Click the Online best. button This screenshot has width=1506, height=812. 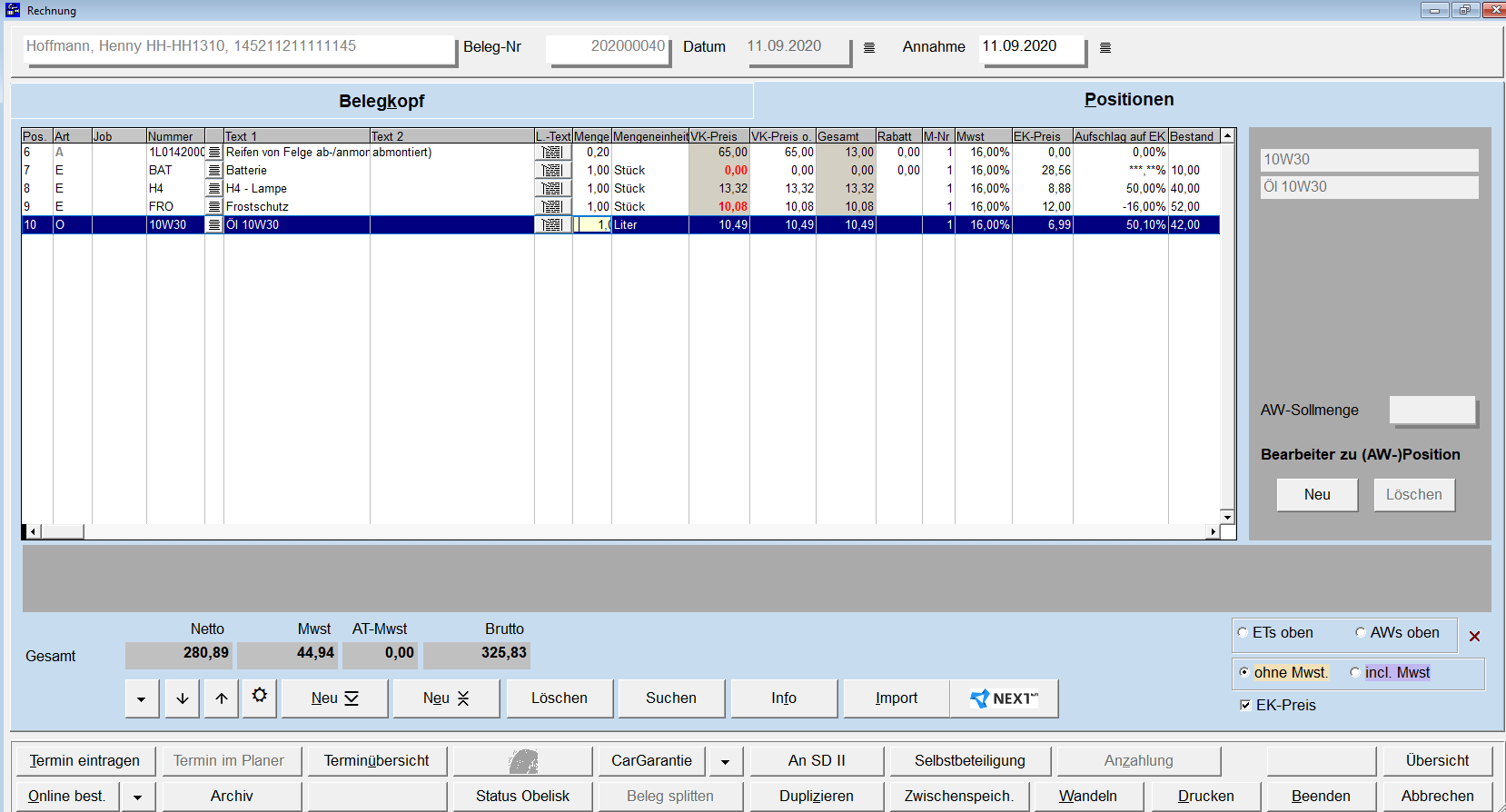[x=66, y=797]
